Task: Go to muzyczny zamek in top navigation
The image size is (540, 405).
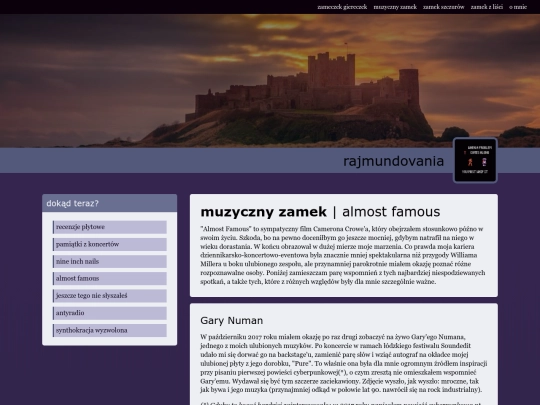Action: point(395,7)
